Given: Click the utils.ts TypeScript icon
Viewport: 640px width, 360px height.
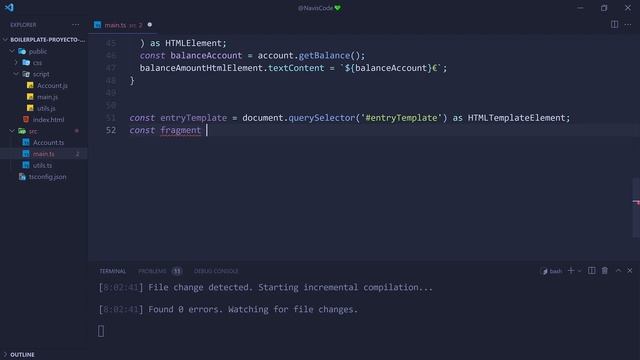Looking at the screenshot, I should tap(26, 165).
